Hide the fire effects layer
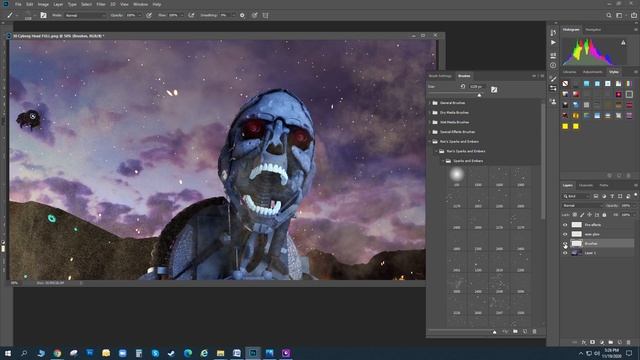Image resolution: width=640 pixels, height=360 pixels. pyautogui.click(x=565, y=225)
